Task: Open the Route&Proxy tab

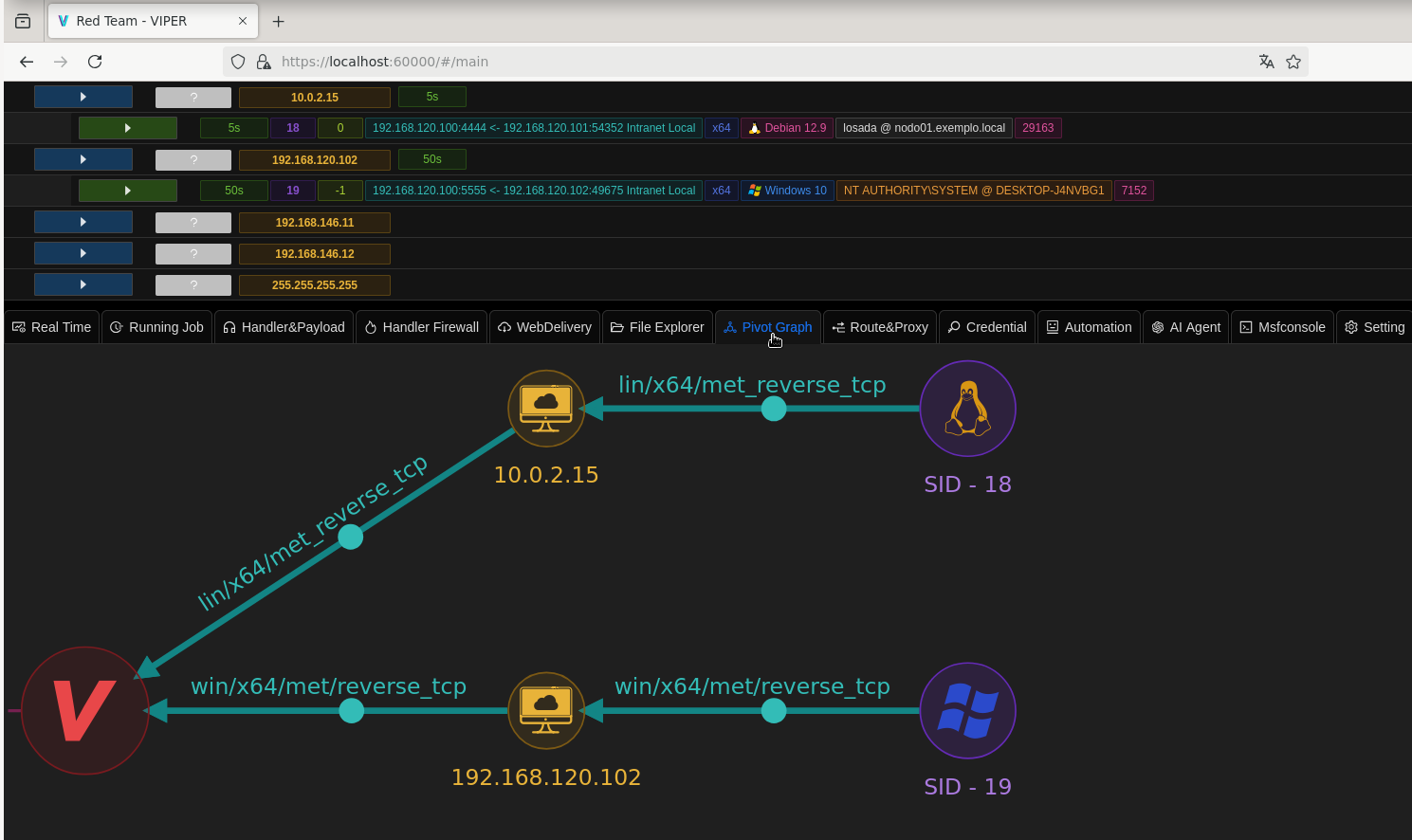Action: 880,327
